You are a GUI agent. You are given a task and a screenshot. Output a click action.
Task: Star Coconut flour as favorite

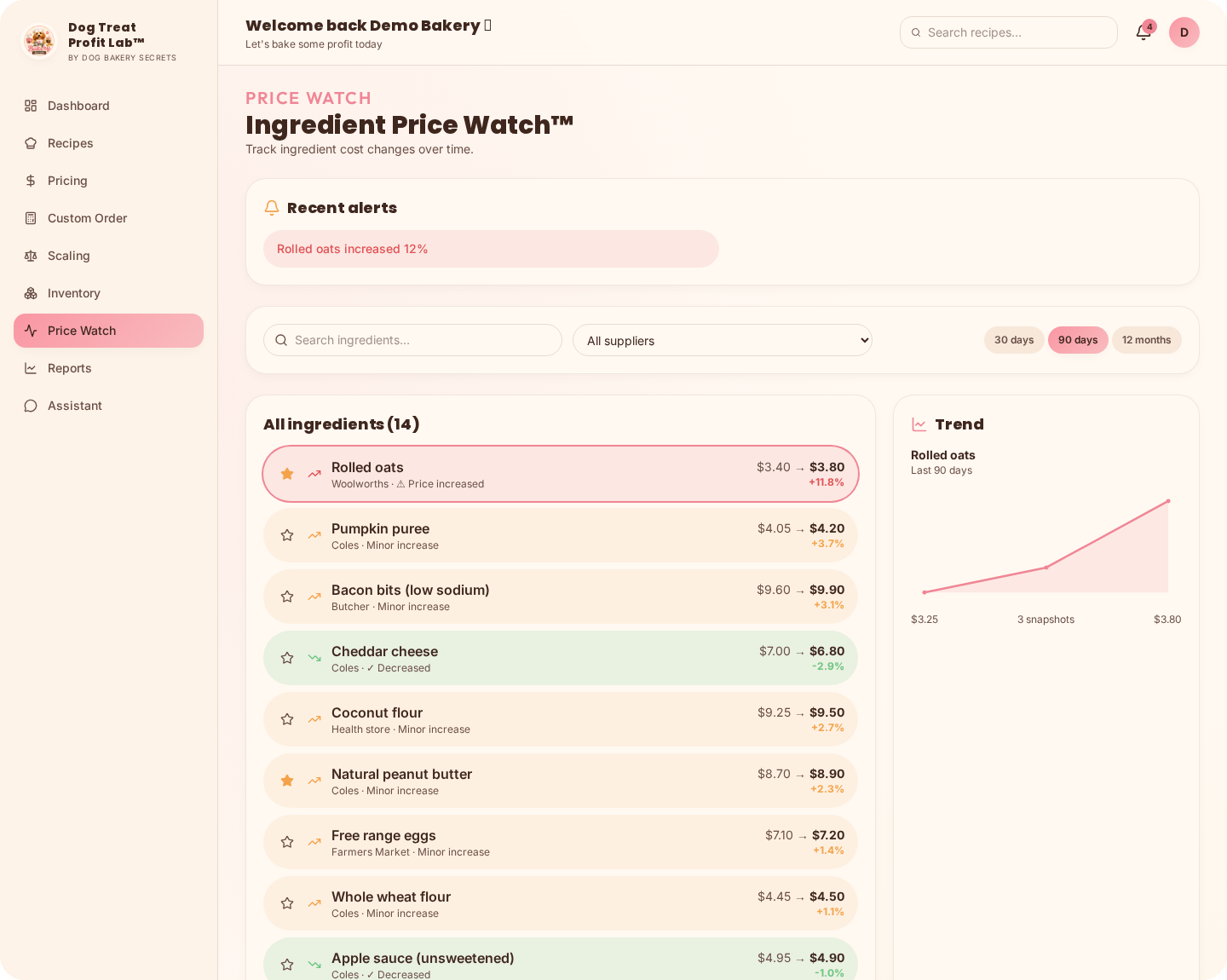click(287, 719)
